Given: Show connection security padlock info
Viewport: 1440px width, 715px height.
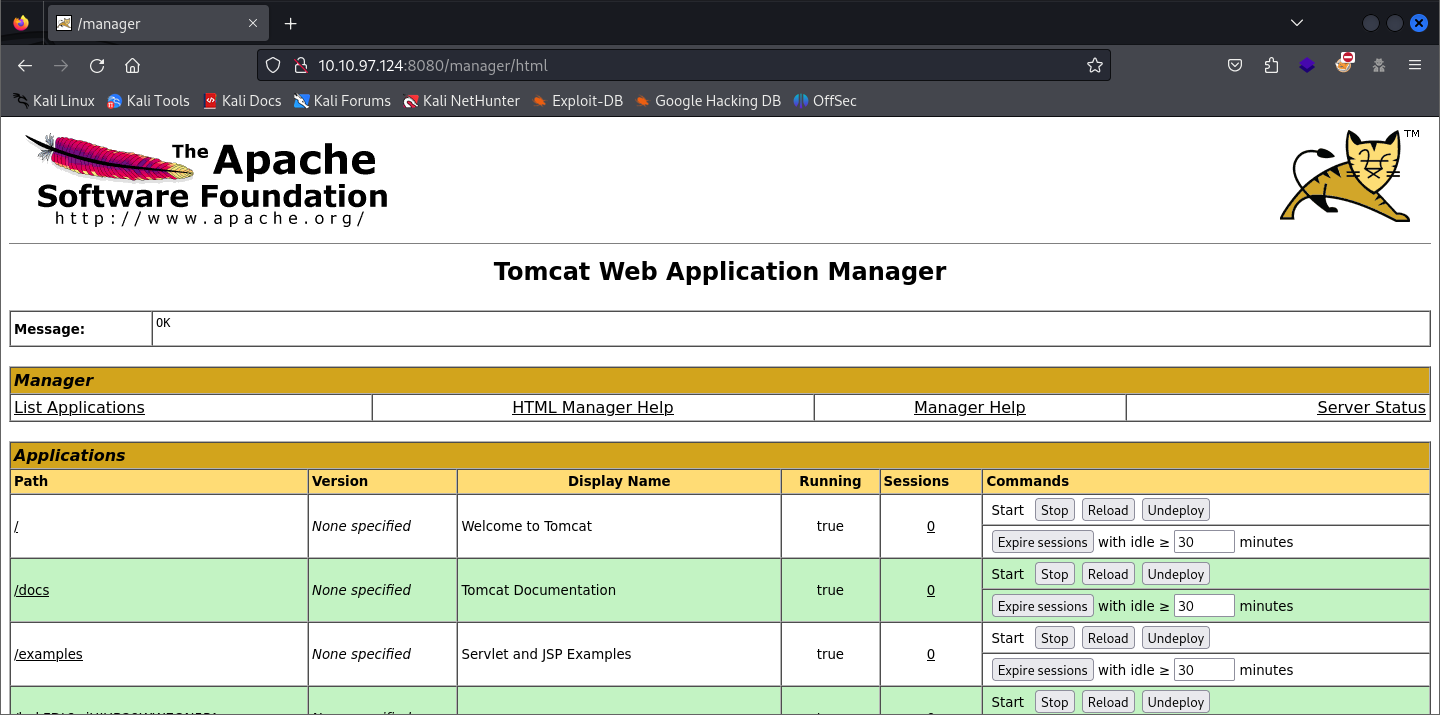Looking at the screenshot, I should click(299, 66).
